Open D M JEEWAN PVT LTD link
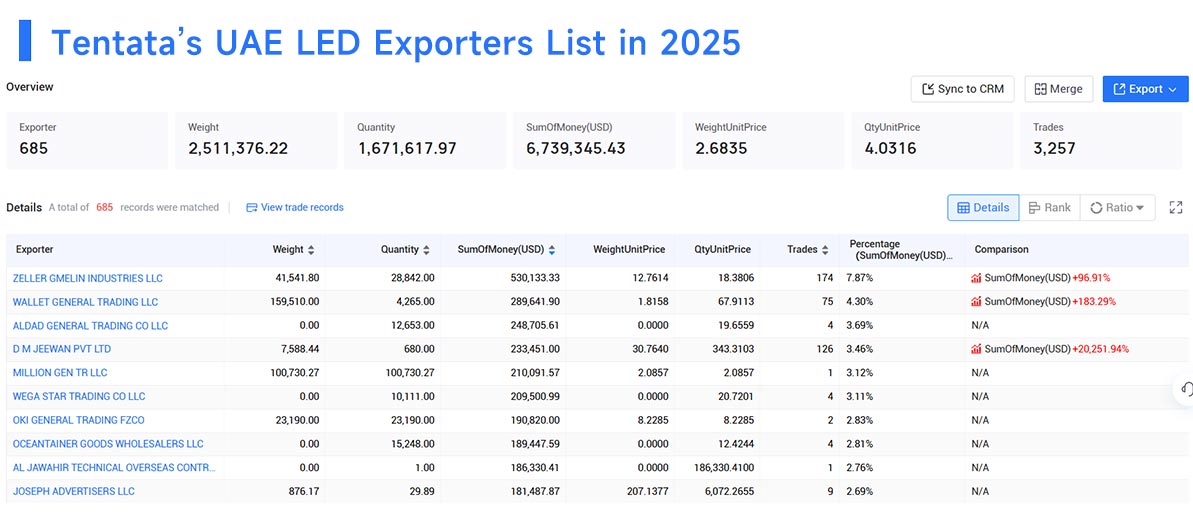 click(62, 349)
